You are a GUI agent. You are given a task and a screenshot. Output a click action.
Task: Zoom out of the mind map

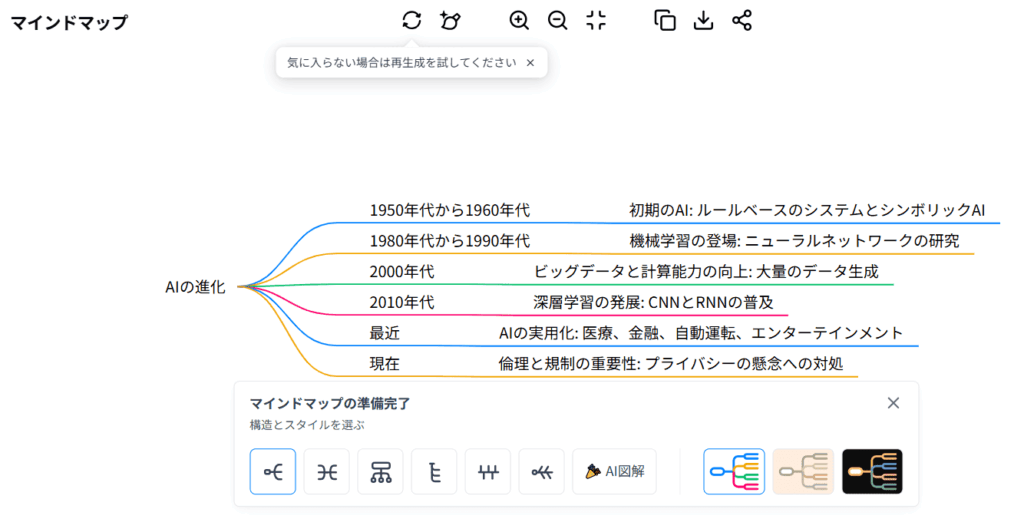pyautogui.click(x=557, y=20)
